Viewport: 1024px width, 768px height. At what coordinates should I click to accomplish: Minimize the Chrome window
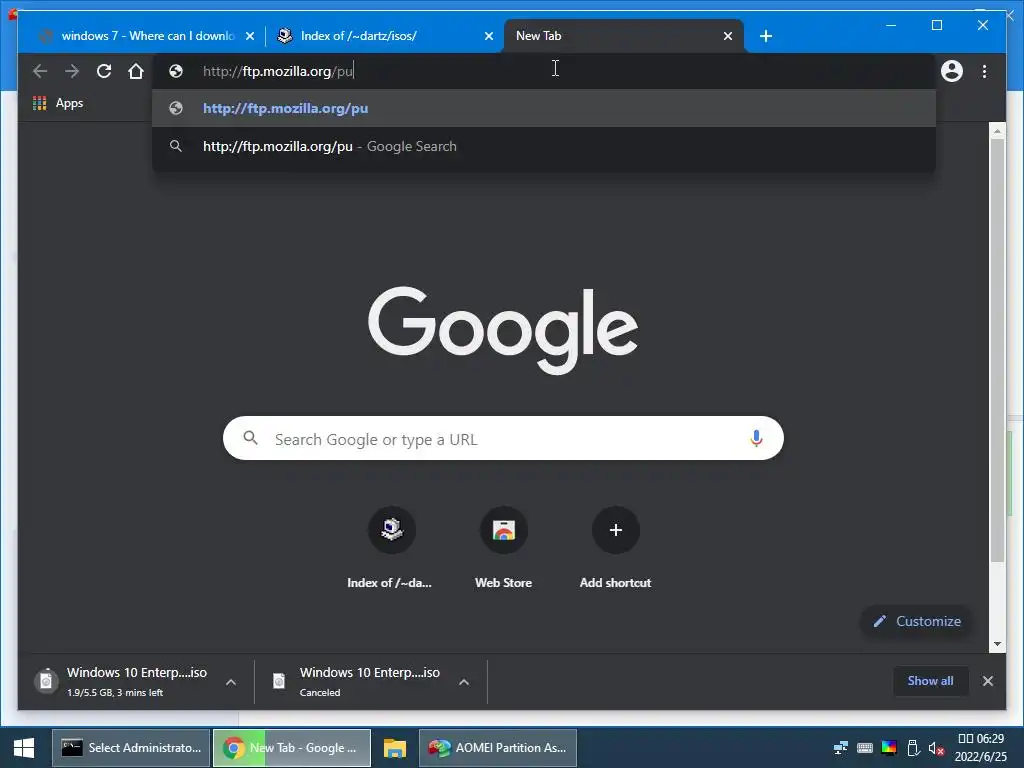pyautogui.click(x=891, y=25)
